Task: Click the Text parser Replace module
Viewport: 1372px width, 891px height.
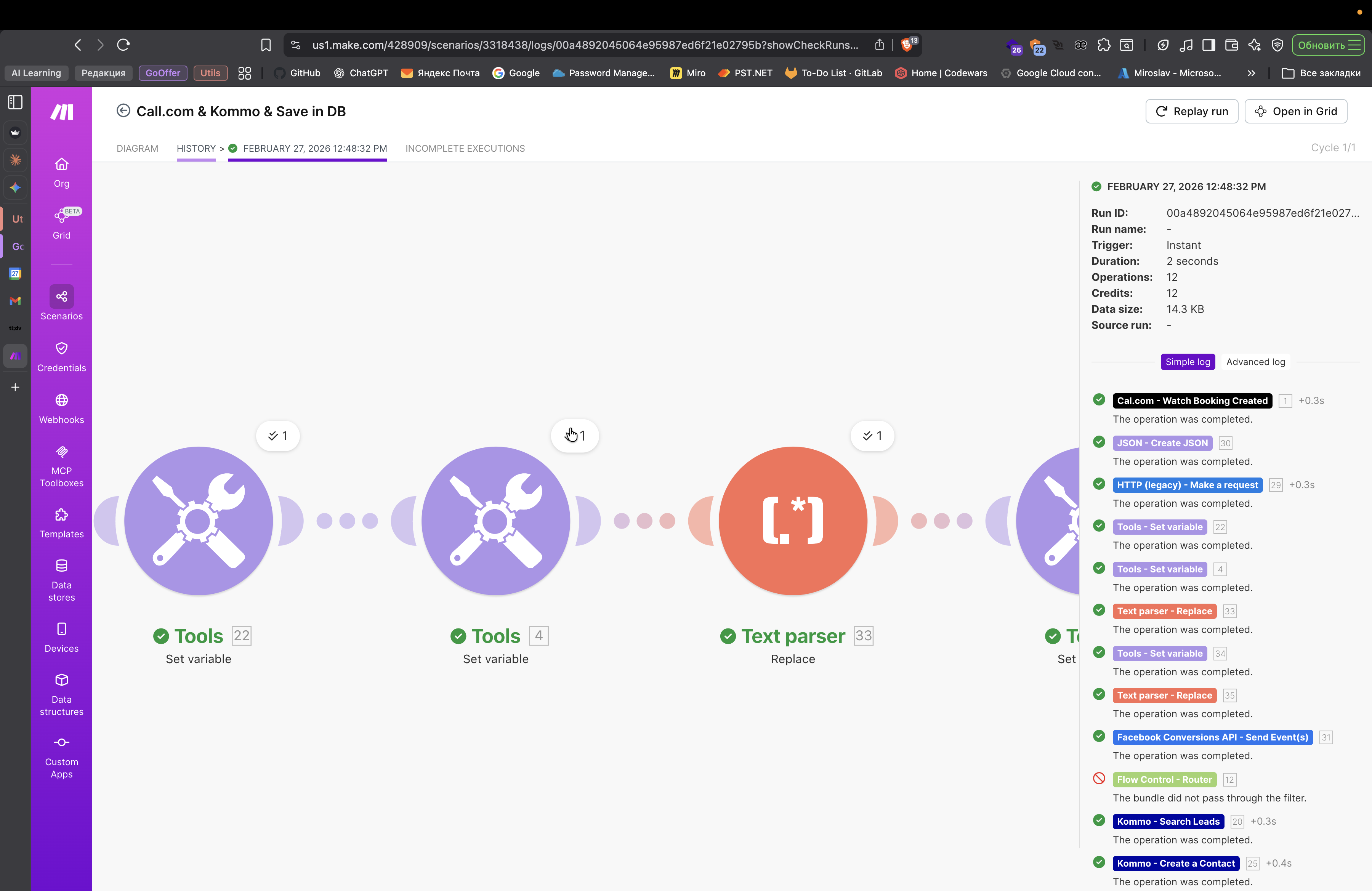Action: (x=793, y=521)
